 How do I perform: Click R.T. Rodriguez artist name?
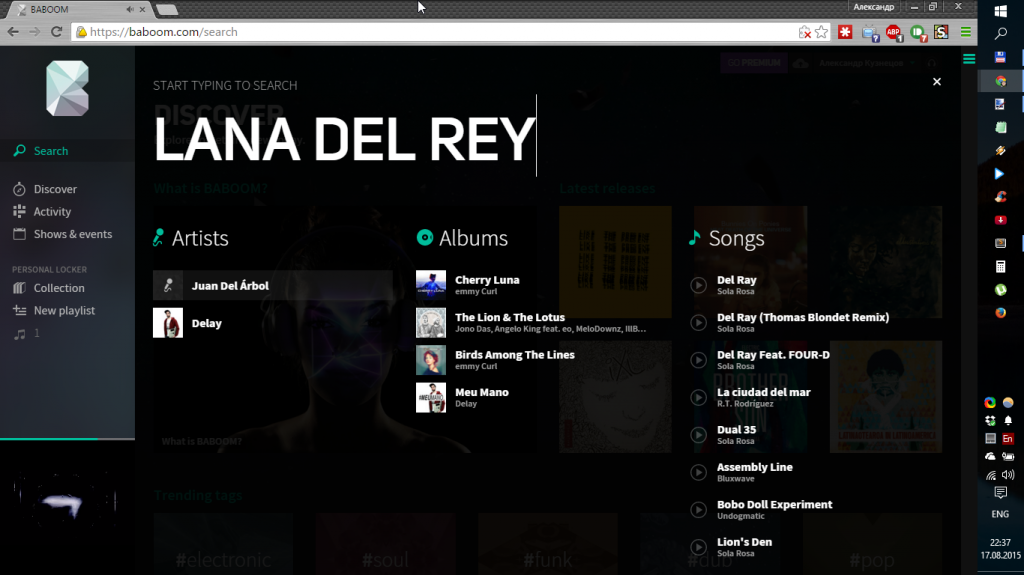745,404
